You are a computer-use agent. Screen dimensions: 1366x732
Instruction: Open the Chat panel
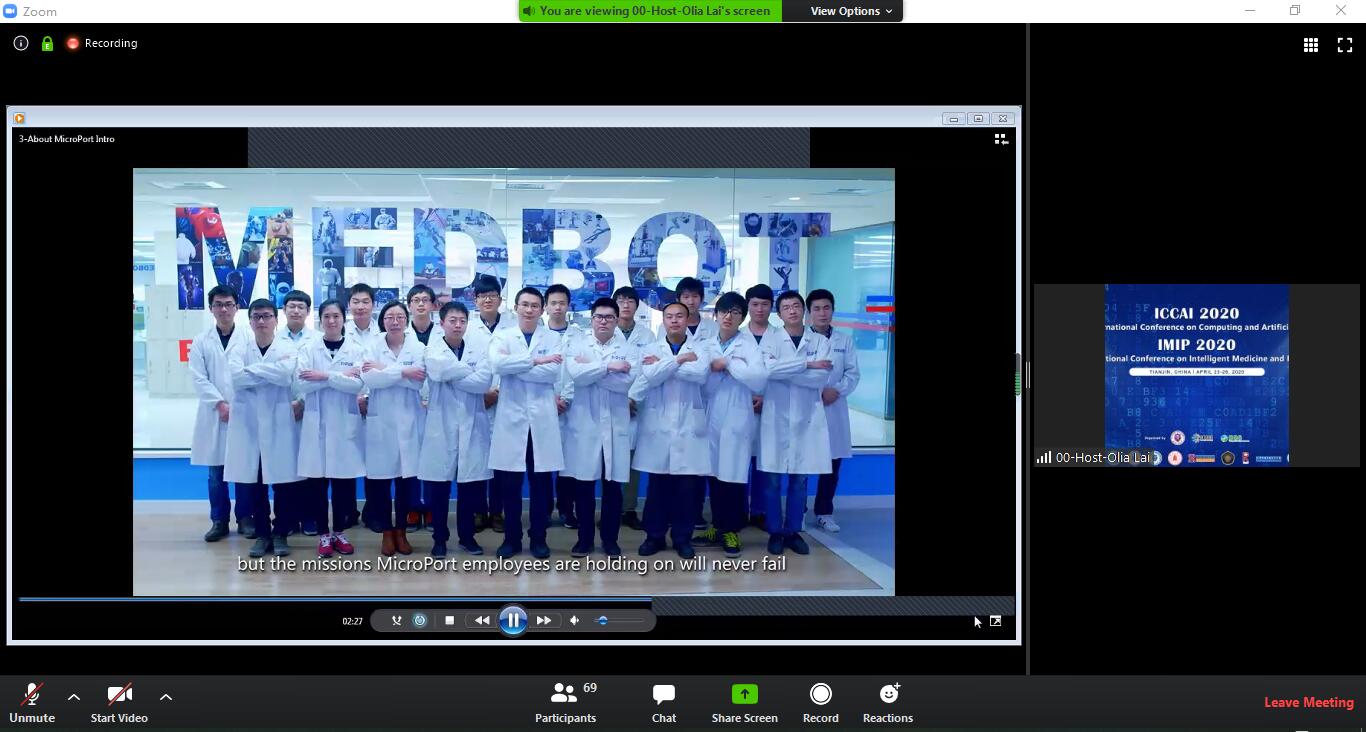coord(664,703)
